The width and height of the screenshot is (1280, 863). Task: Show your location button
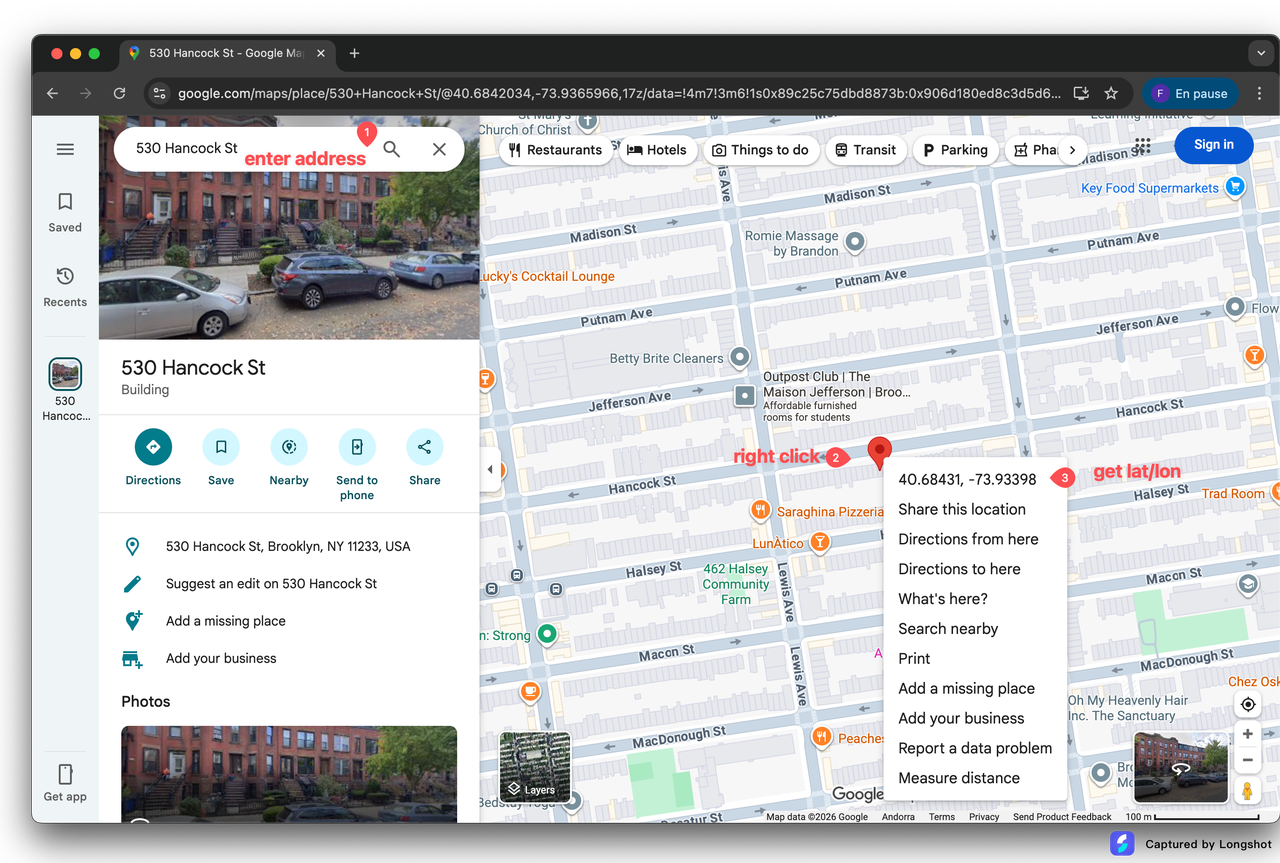click(1247, 704)
